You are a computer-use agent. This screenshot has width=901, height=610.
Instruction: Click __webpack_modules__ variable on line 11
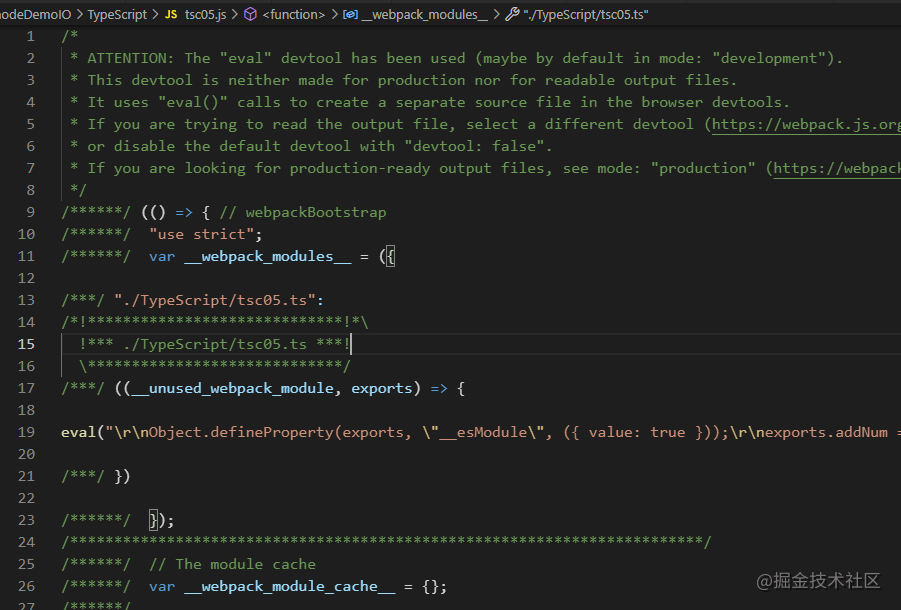click(x=268, y=256)
